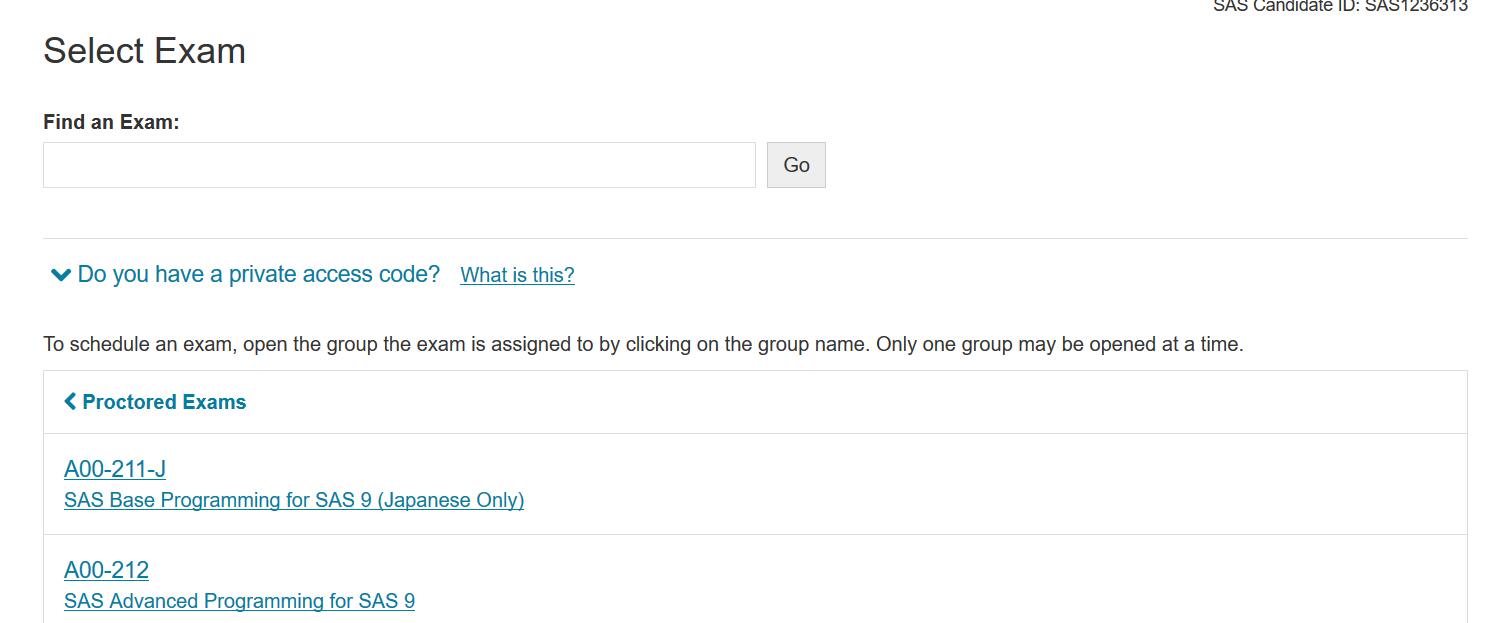1509x623 pixels.
Task: Click the "Select Exam" page heading
Action: coord(145,51)
